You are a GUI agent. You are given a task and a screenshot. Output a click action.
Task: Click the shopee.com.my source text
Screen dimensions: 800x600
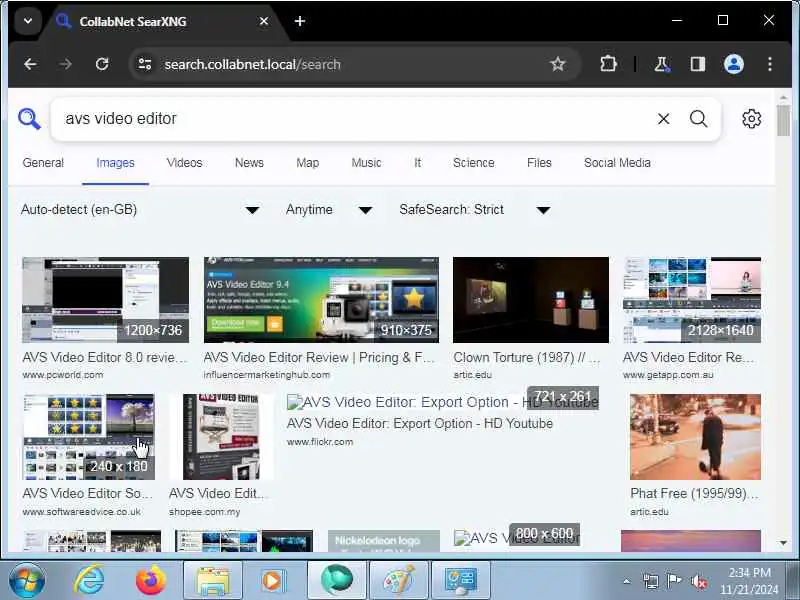click(x=205, y=512)
